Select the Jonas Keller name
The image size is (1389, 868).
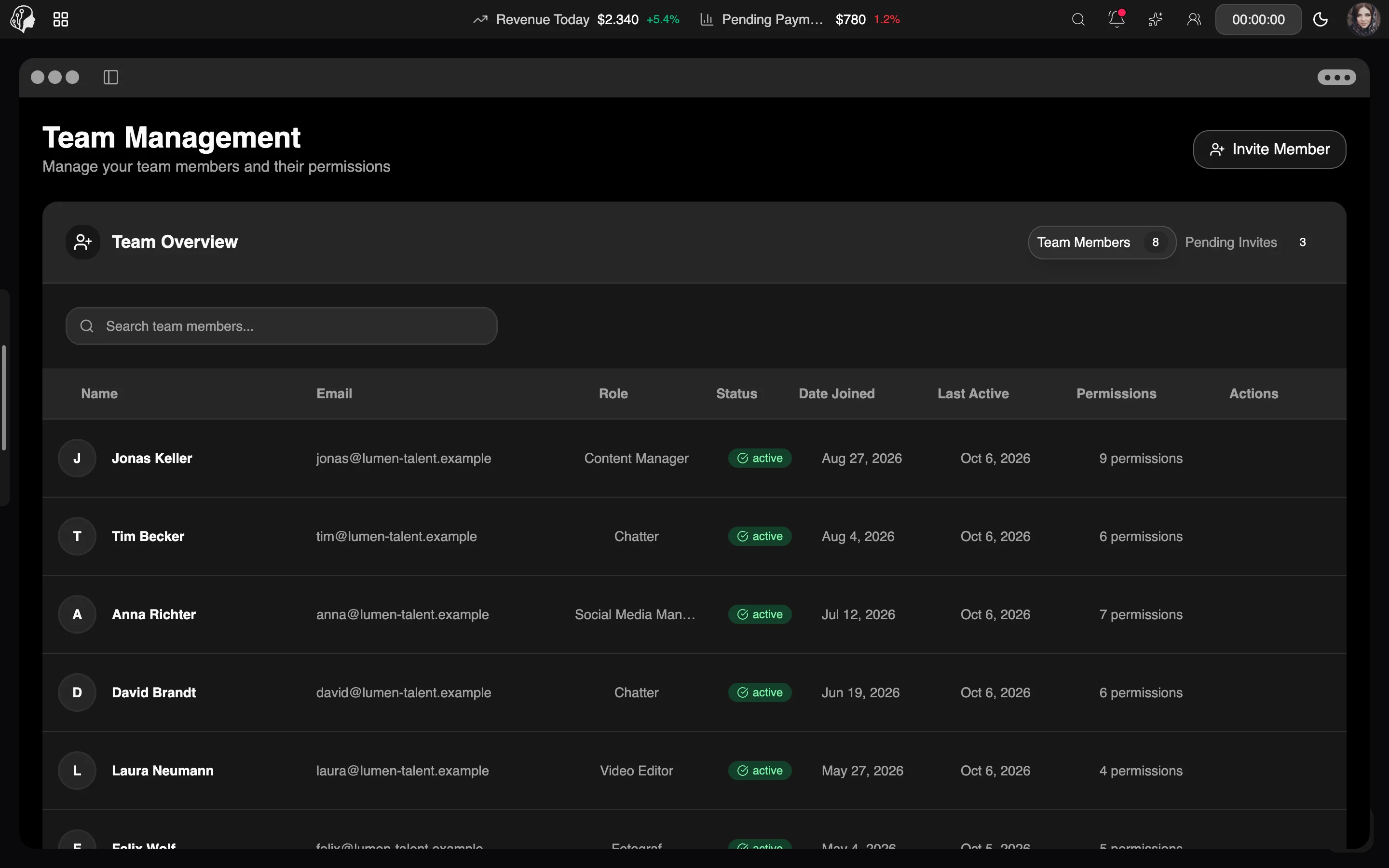[x=151, y=458]
